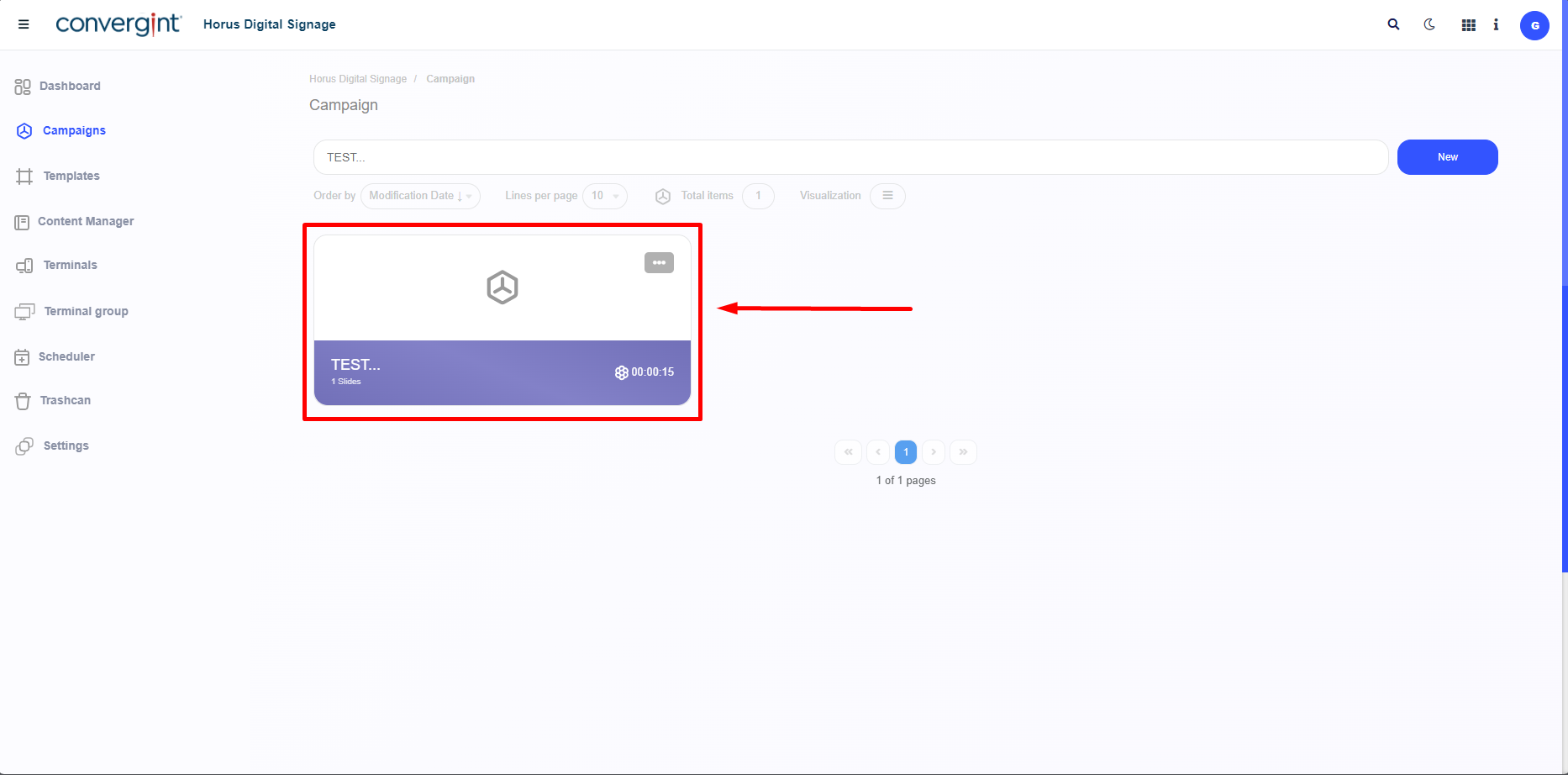The width and height of the screenshot is (1568, 775).
Task: Click the New campaign button
Action: [x=1447, y=157]
